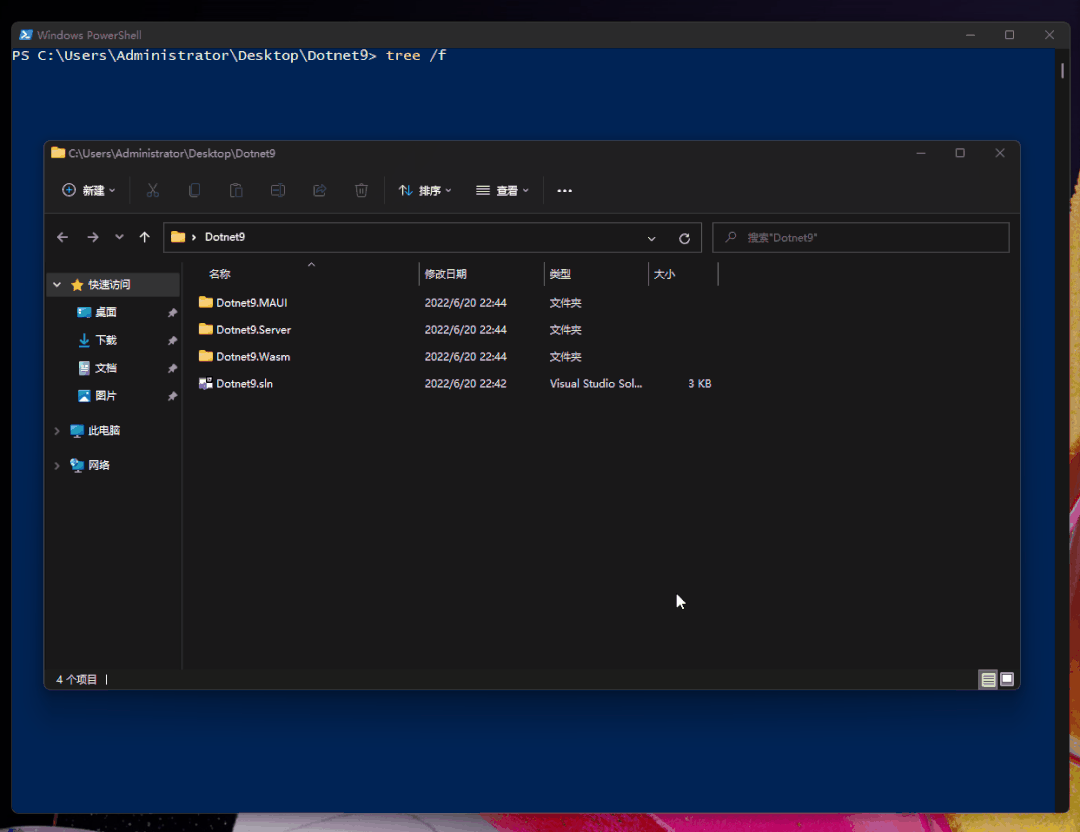Expand the 网络 Network node
The width and height of the screenshot is (1080, 832).
pos(57,465)
